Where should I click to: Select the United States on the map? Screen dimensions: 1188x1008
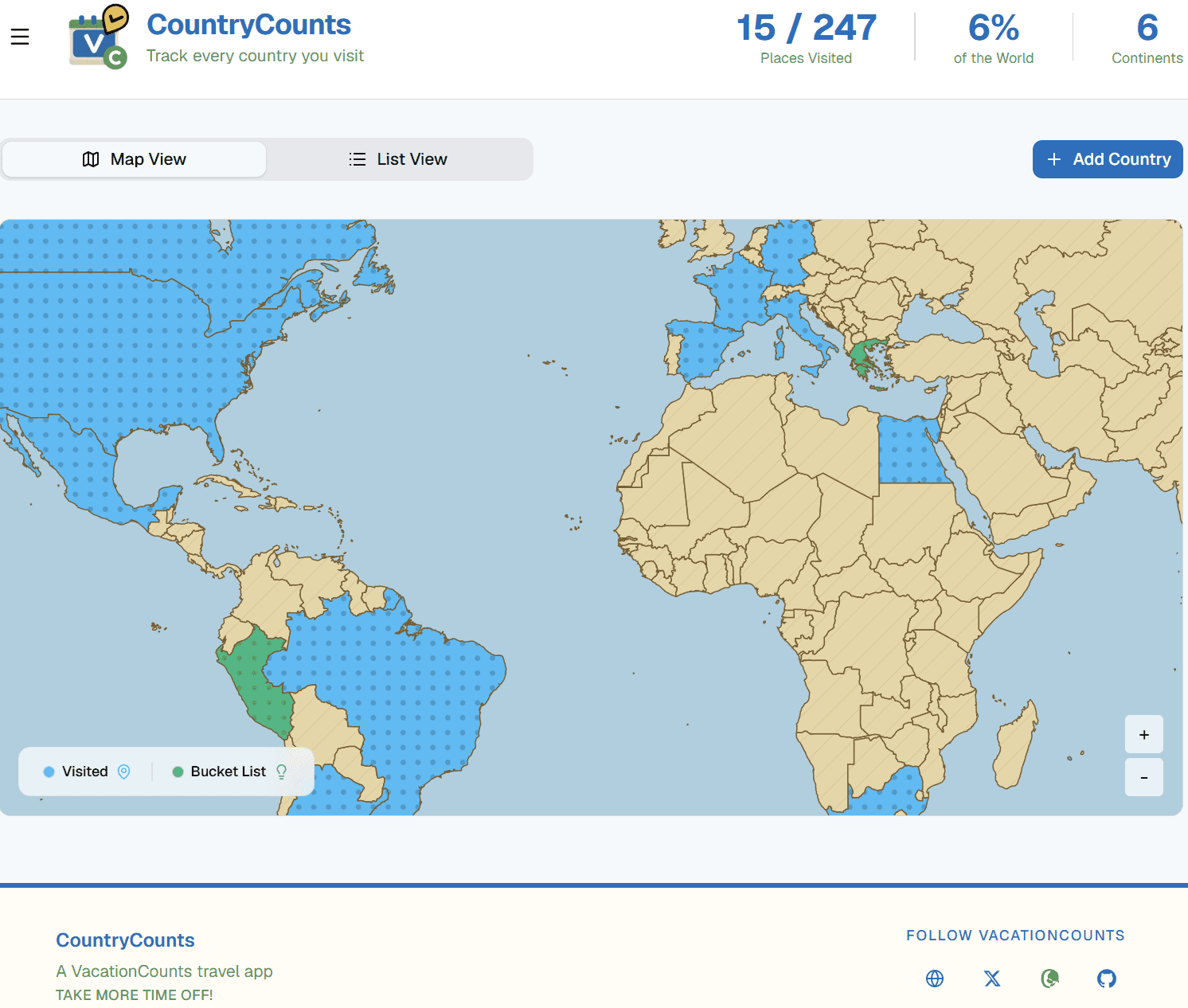pos(119,350)
